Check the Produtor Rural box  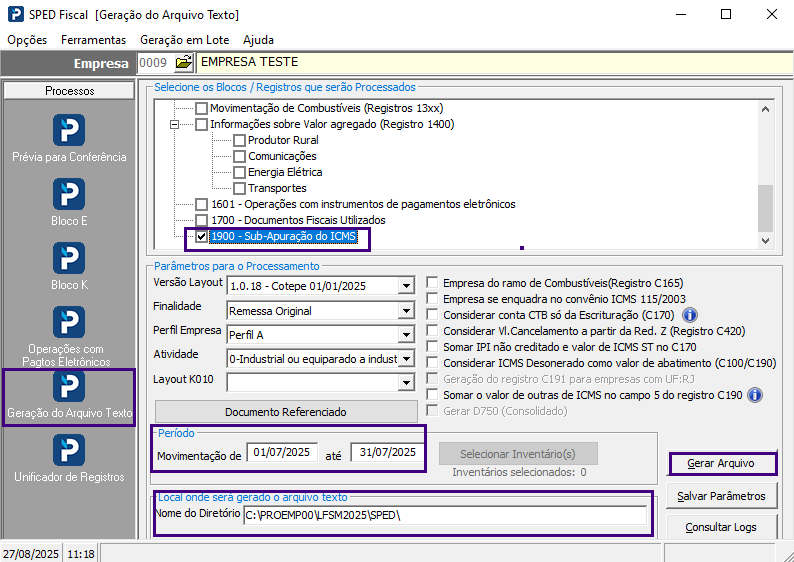point(240,140)
